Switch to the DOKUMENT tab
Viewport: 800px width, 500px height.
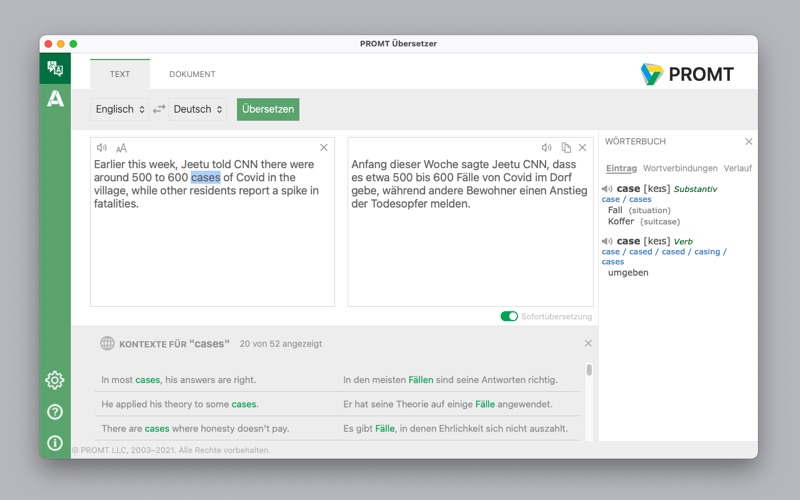pyautogui.click(x=192, y=74)
